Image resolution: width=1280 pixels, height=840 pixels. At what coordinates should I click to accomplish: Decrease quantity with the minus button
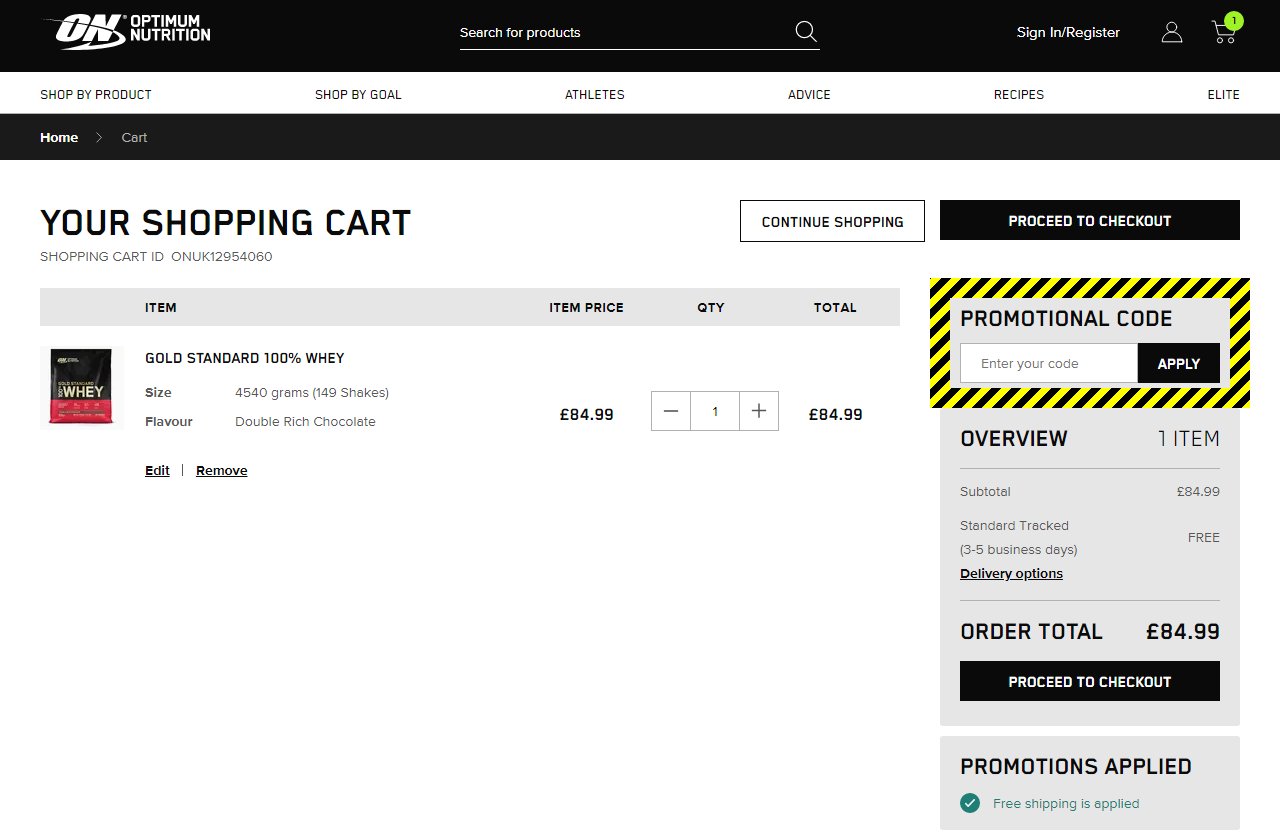[x=671, y=411]
